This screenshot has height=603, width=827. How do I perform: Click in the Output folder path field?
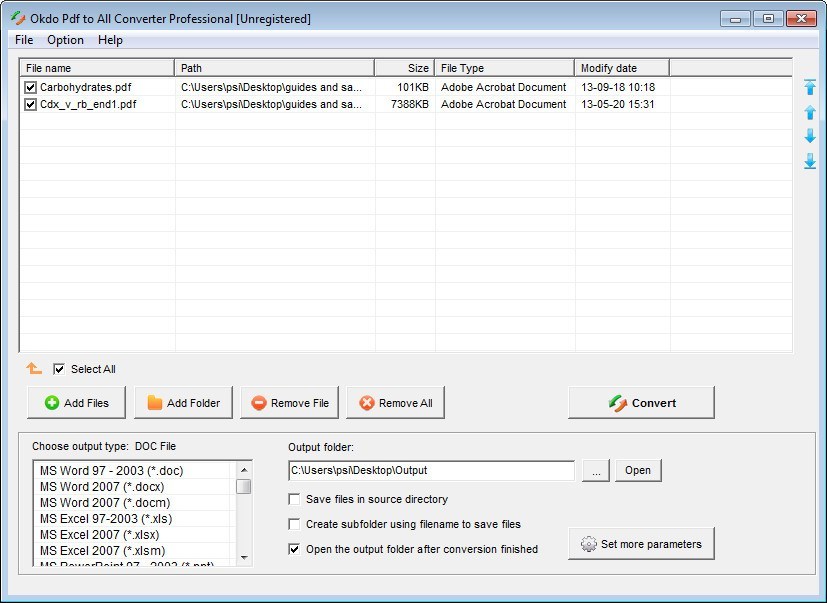coord(431,470)
